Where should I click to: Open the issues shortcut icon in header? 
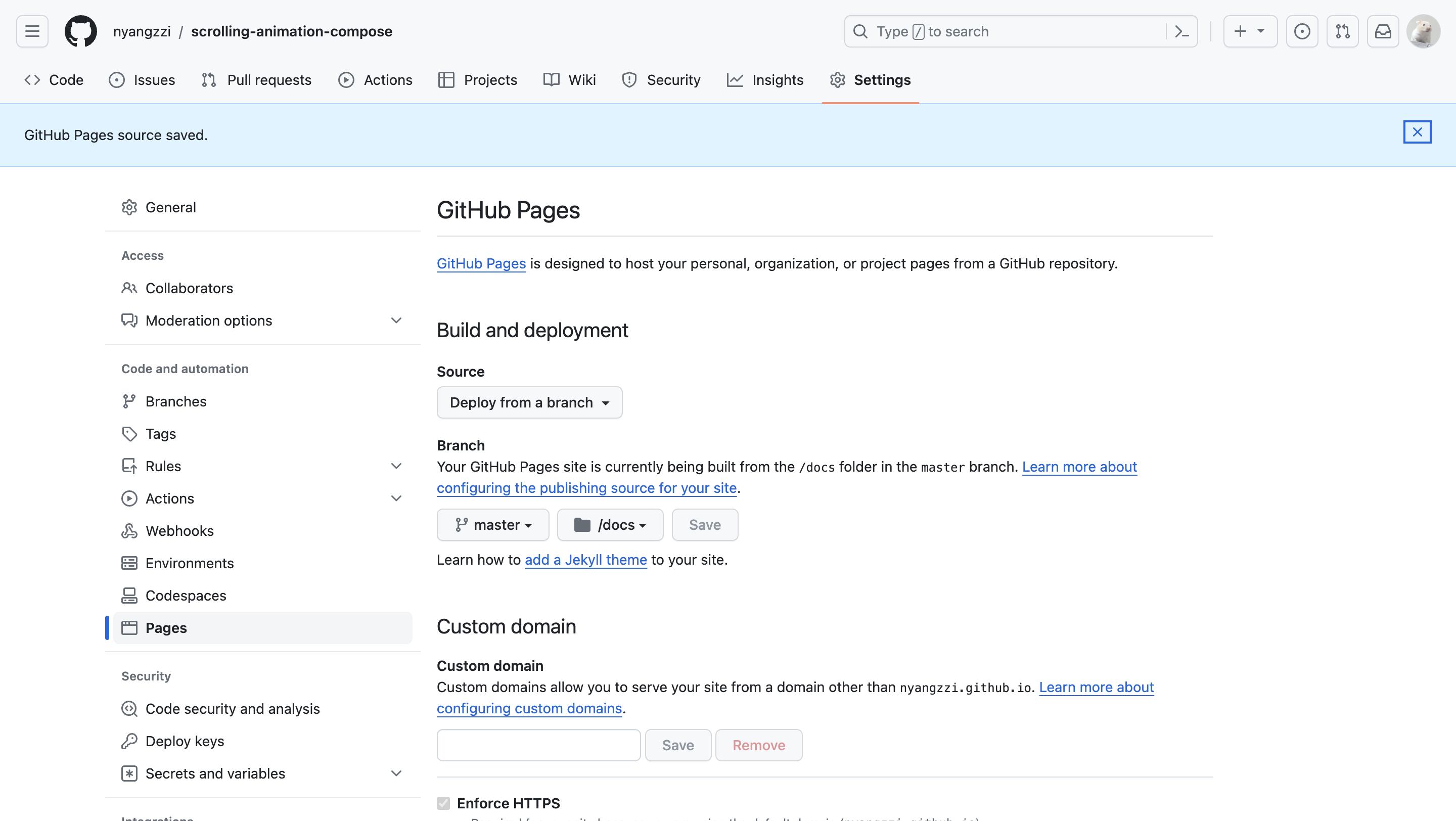1302,31
